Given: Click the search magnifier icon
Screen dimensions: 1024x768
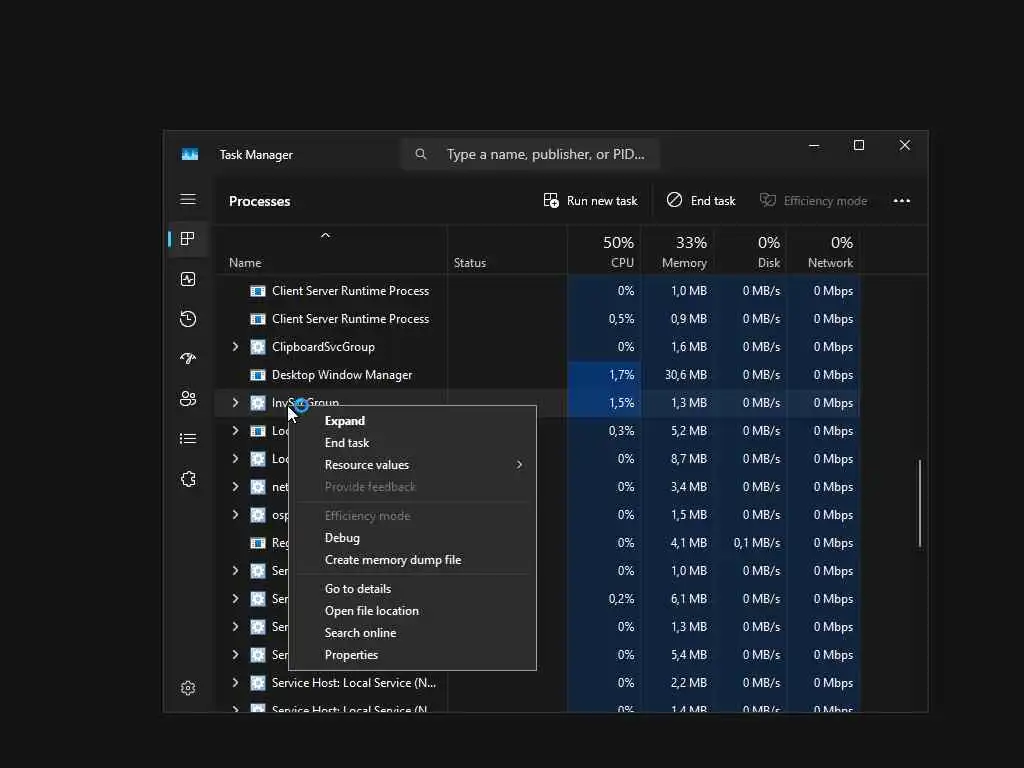Looking at the screenshot, I should [x=421, y=154].
